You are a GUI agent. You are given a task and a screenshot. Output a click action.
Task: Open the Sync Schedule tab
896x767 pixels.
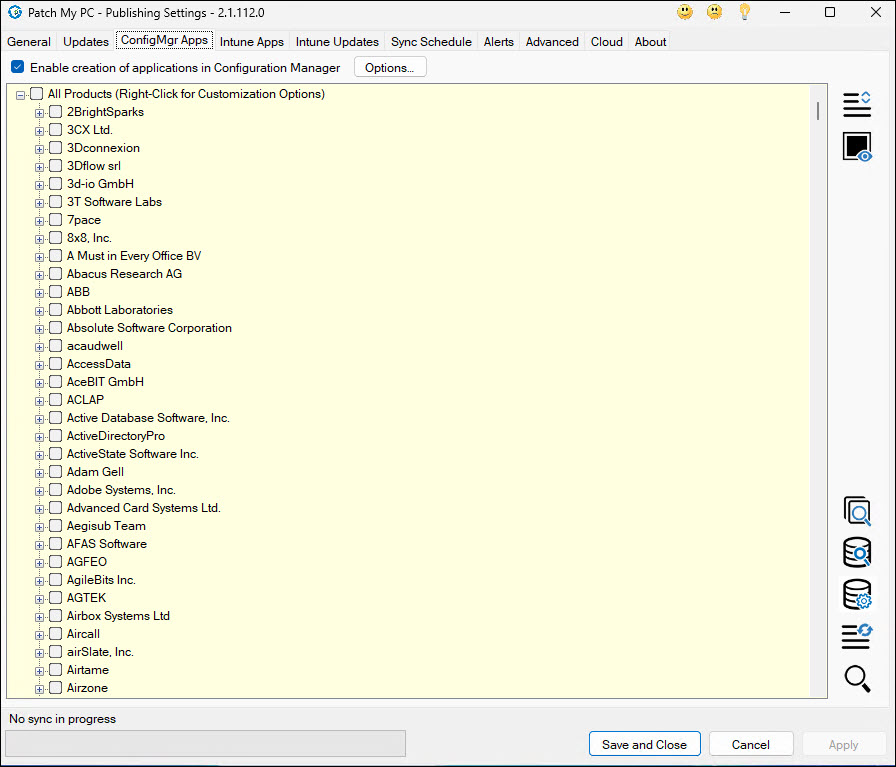[x=431, y=42]
